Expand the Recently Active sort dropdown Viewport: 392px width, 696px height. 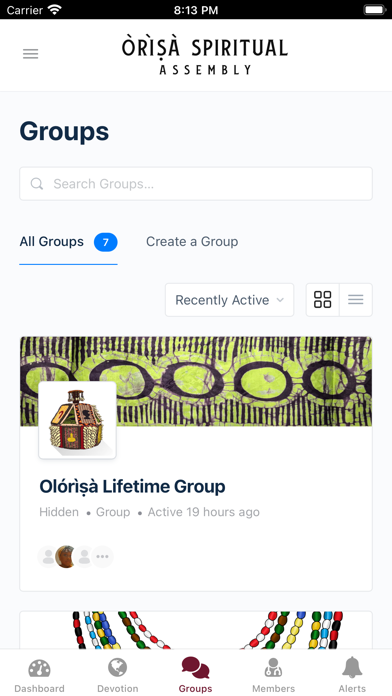tap(230, 300)
